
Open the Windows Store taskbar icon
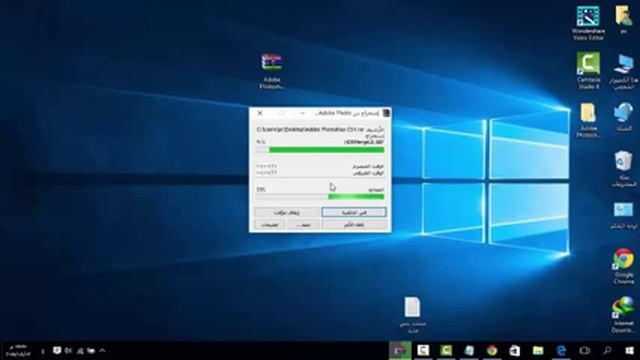click(515, 351)
